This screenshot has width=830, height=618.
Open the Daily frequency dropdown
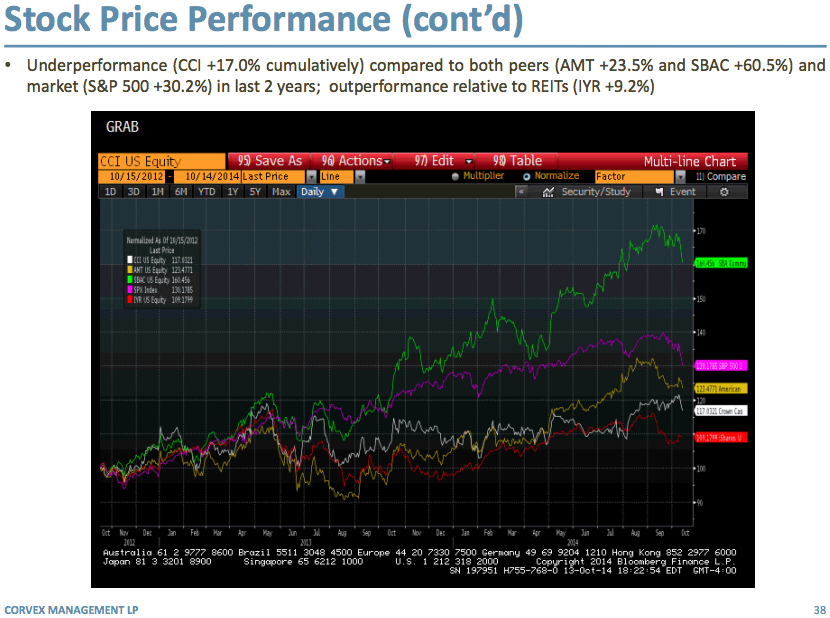point(321,192)
